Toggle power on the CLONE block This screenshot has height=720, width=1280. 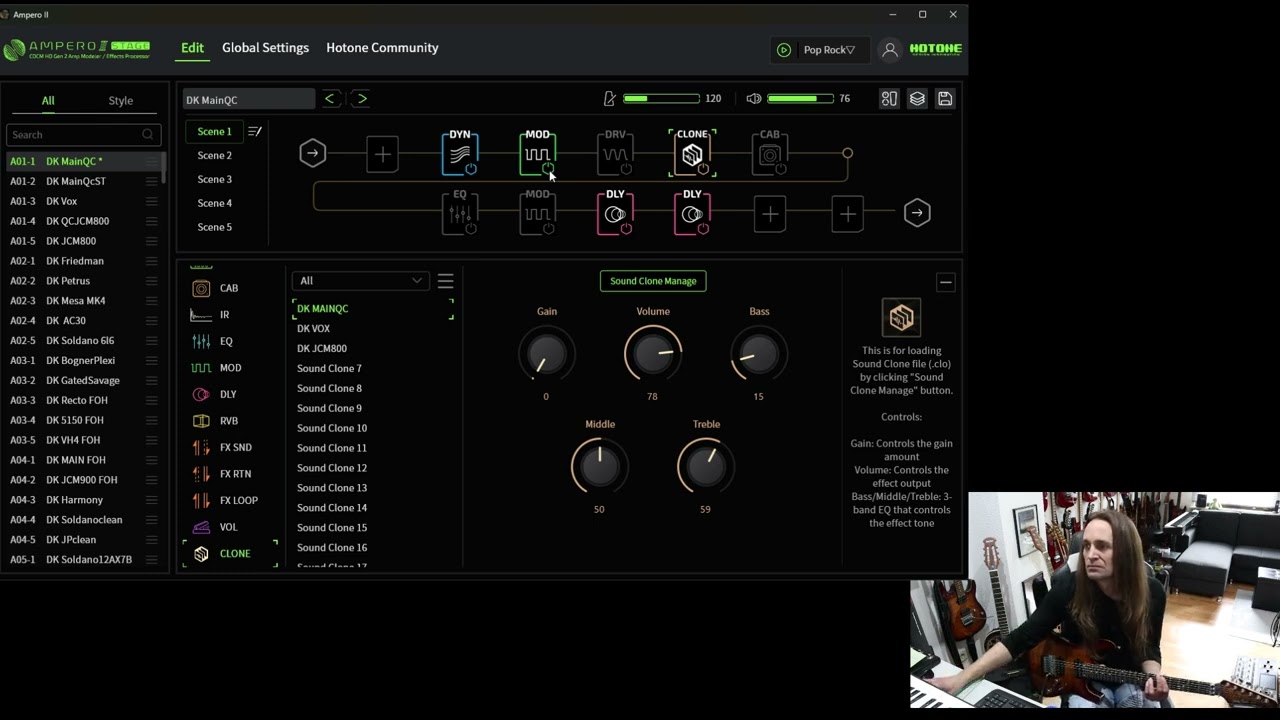pyautogui.click(x=703, y=169)
